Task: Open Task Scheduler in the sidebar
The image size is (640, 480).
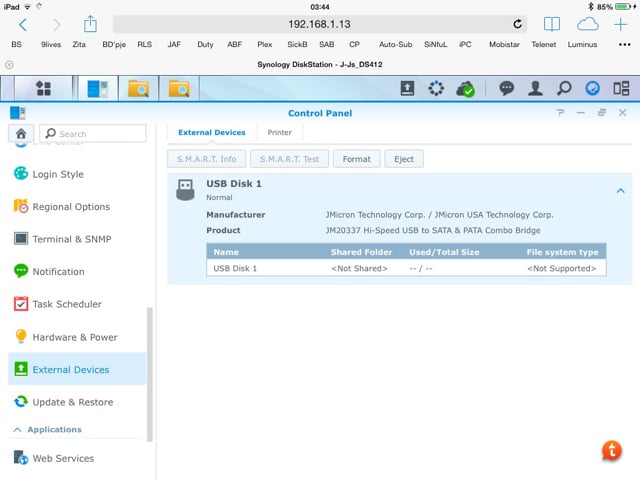Action: (x=66, y=304)
